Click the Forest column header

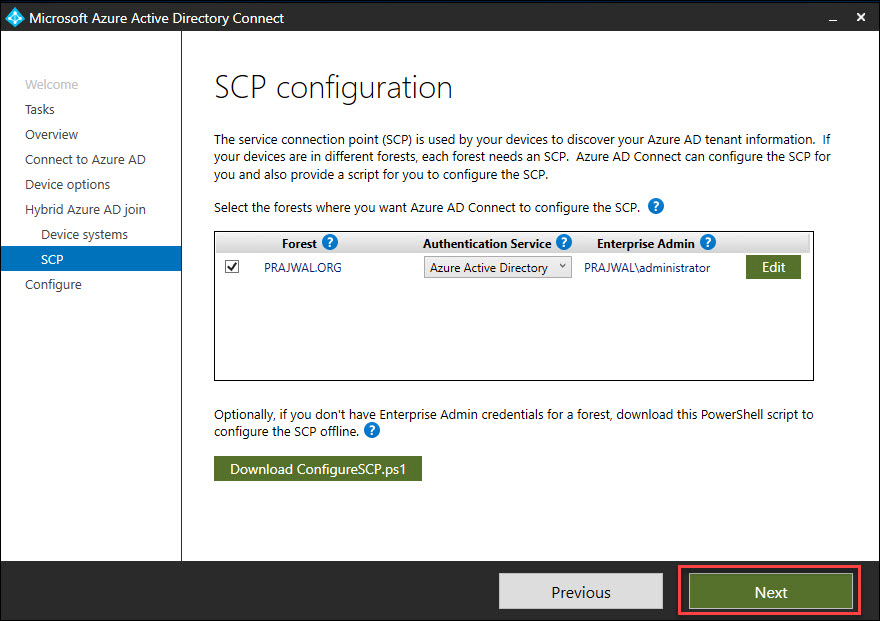(x=299, y=243)
